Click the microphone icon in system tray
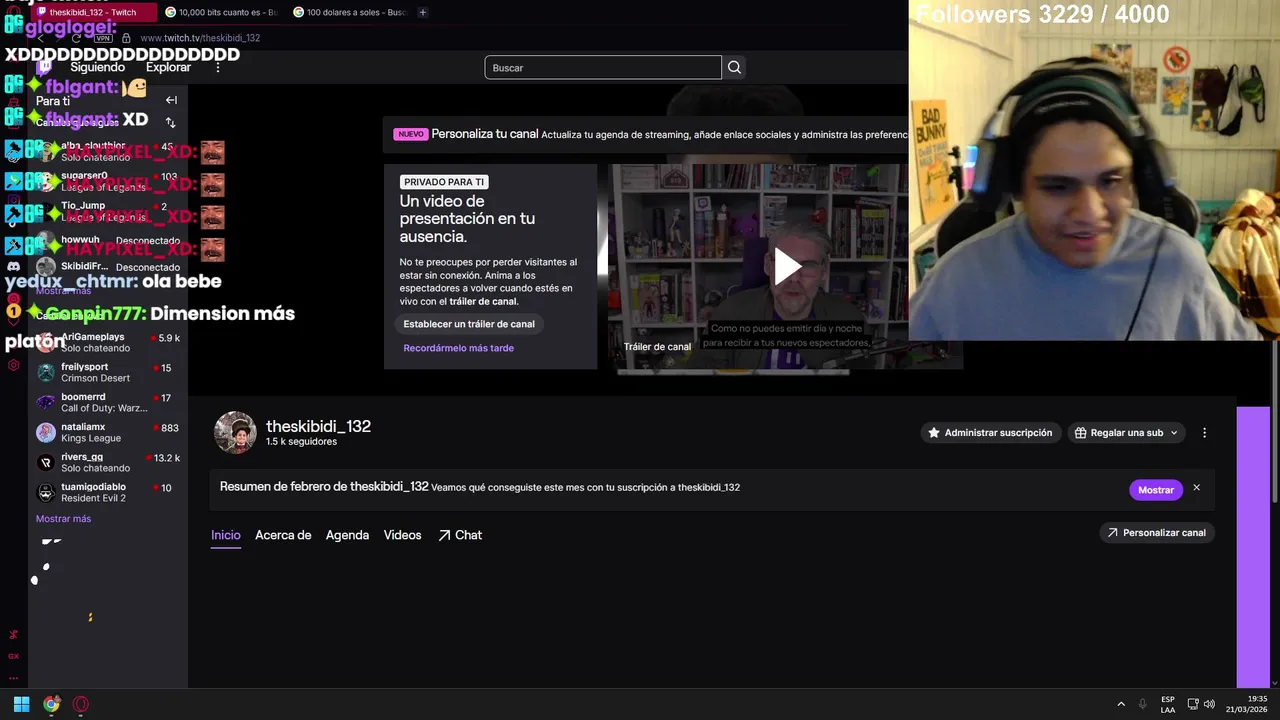 click(x=1142, y=704)
